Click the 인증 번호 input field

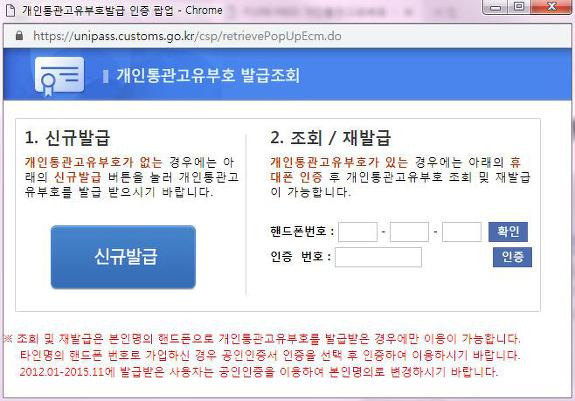coord(378,257)
